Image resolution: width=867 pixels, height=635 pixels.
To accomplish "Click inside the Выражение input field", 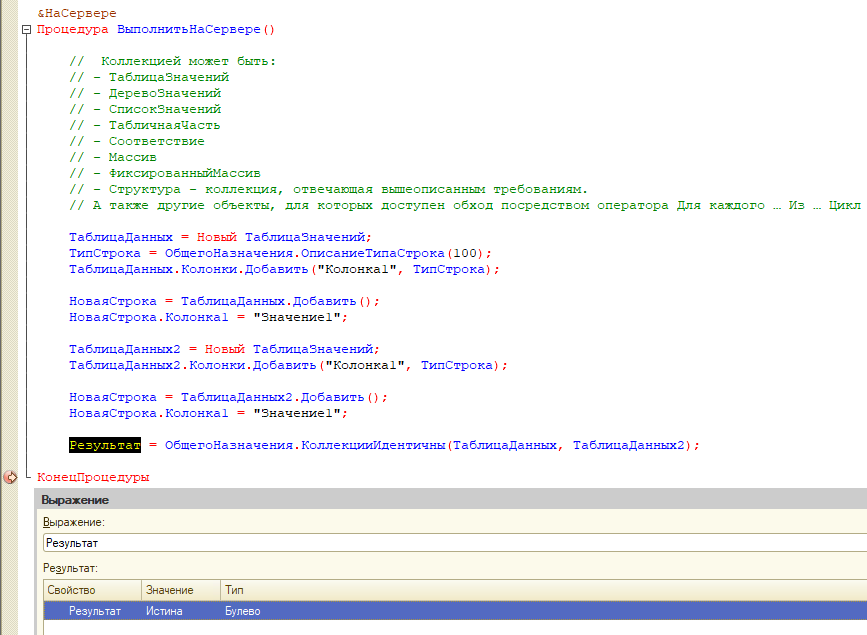I will click(450, 543).
